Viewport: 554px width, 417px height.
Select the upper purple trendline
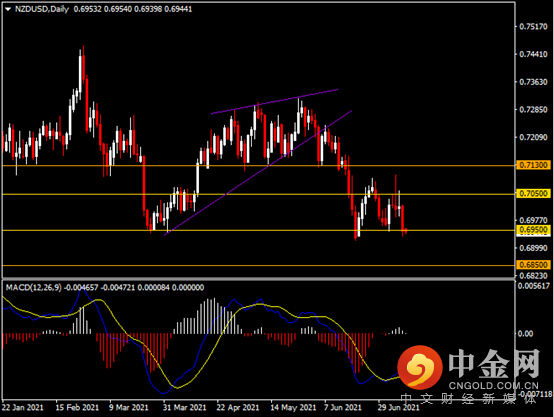275,101
